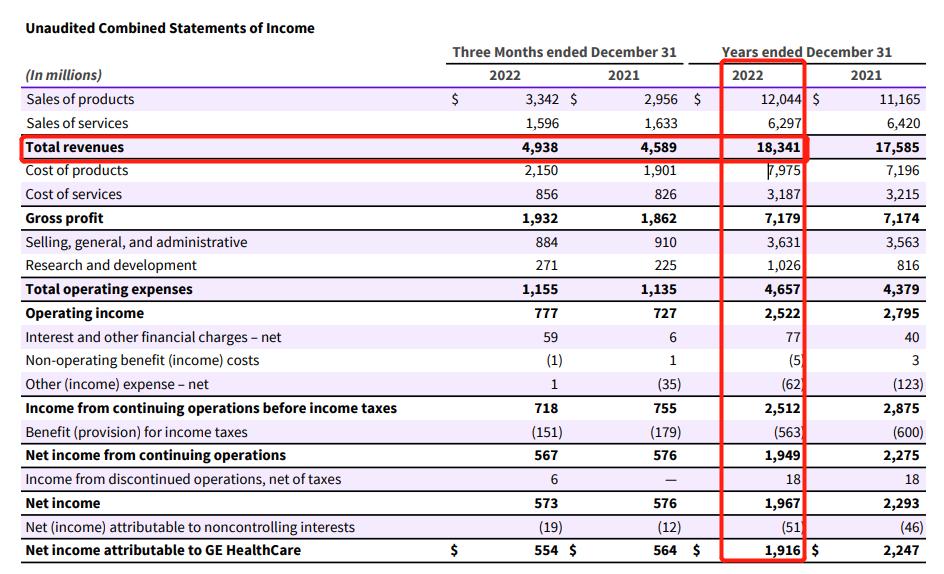Click interest charges value 59

(550, 337)
